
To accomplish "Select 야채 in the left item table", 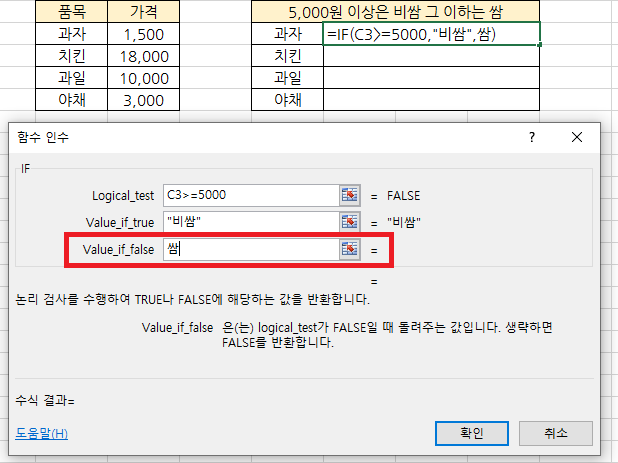I will click(x=71, y=100).
